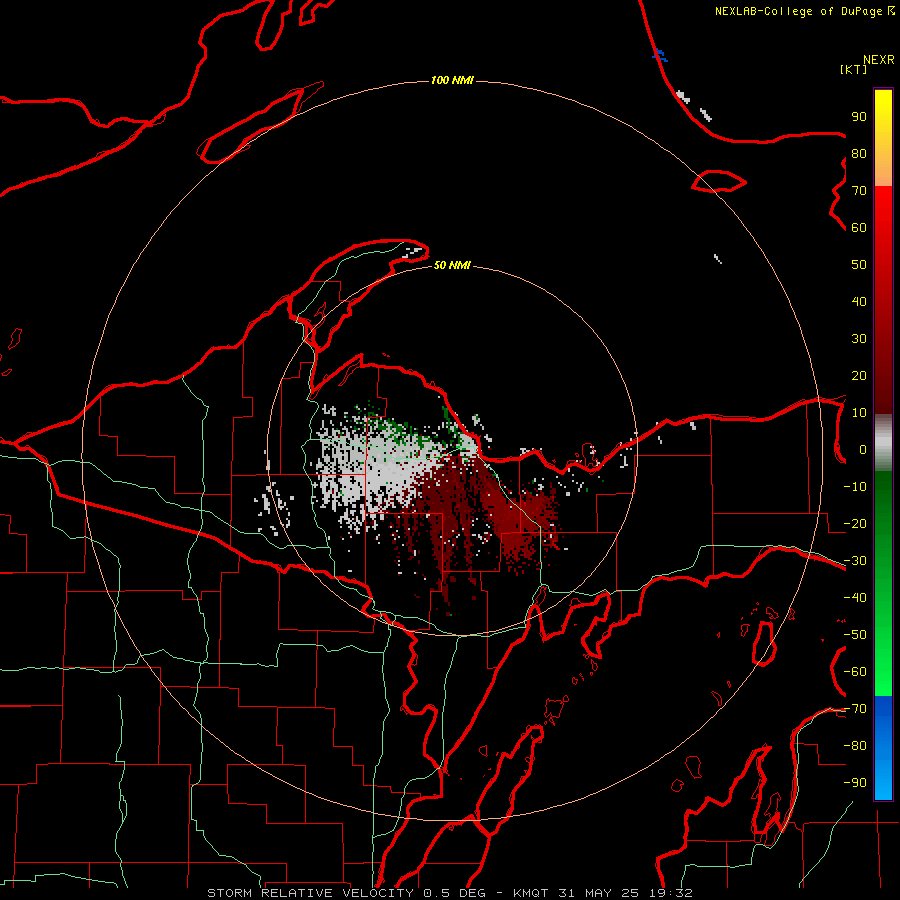Pick the yellow segment of the color bar
The height and width of the screenshot is (900, 900).
[883, 138]
